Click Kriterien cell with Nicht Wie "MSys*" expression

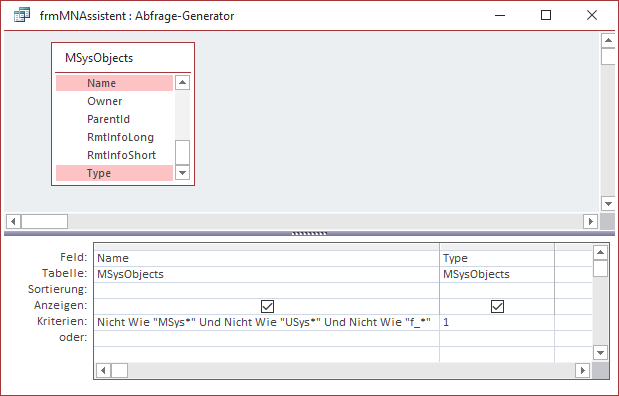(x=267, y=323)
